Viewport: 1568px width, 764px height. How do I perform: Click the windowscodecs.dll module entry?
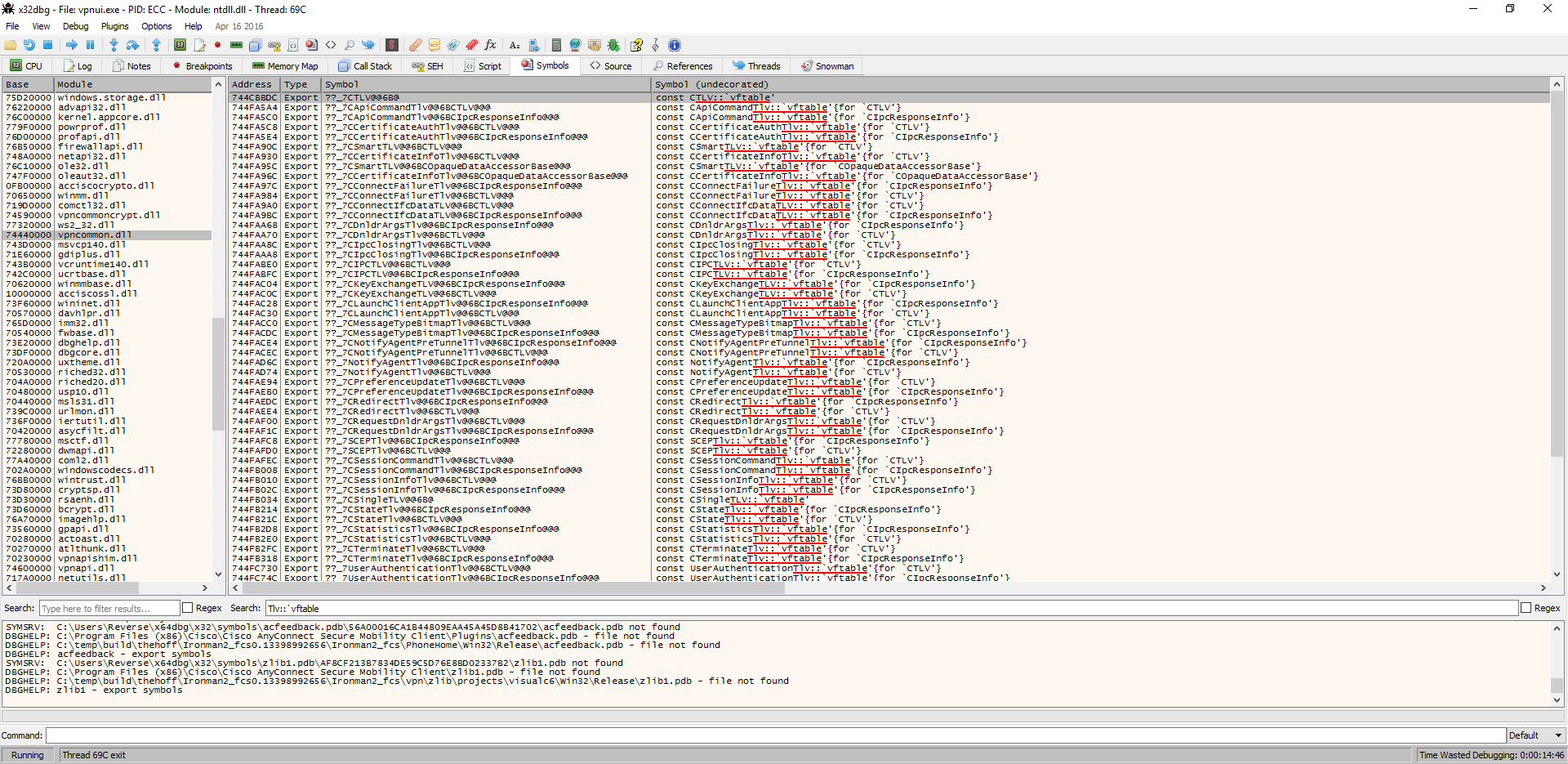click(x=107, y=470)
